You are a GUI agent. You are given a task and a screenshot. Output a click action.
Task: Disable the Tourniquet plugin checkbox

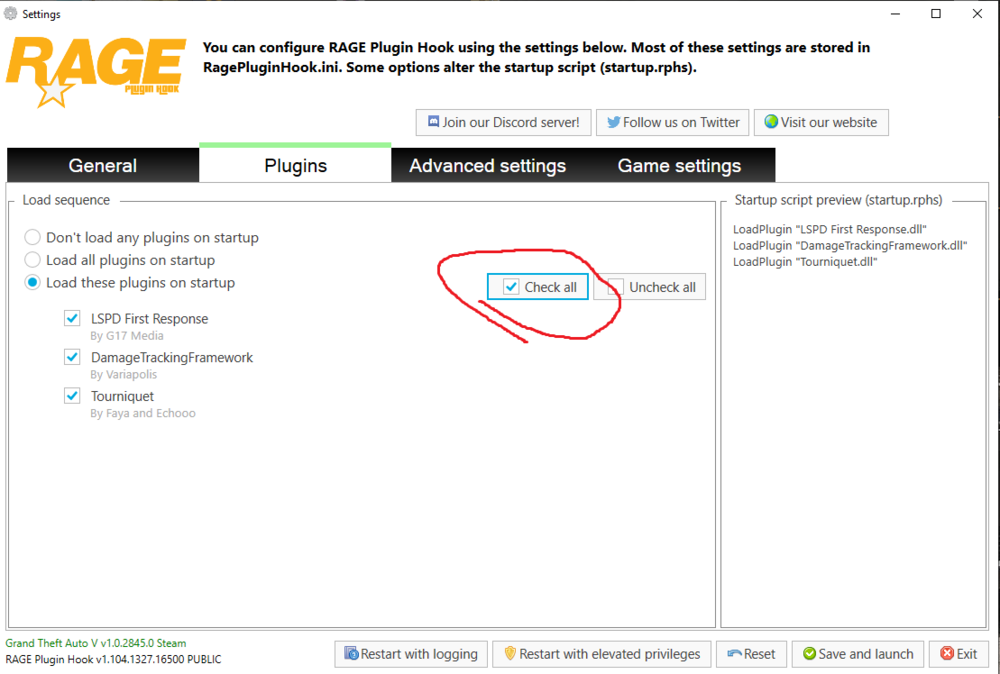pos(72,396)
